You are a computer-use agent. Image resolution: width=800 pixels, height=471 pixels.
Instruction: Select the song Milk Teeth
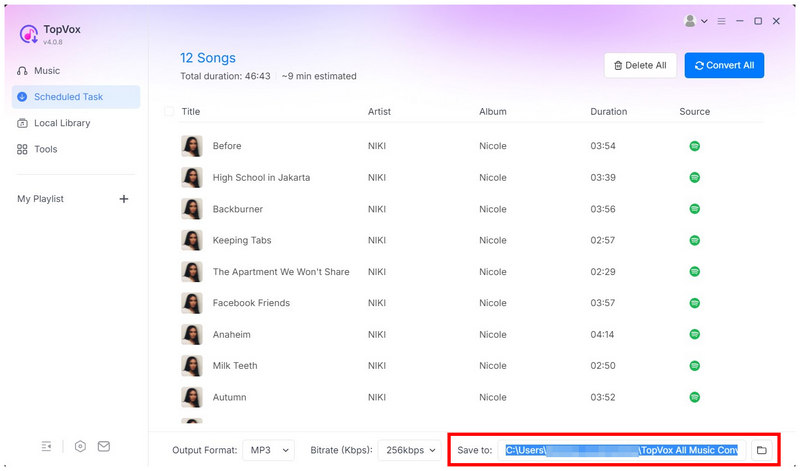(x=235, y=366)
